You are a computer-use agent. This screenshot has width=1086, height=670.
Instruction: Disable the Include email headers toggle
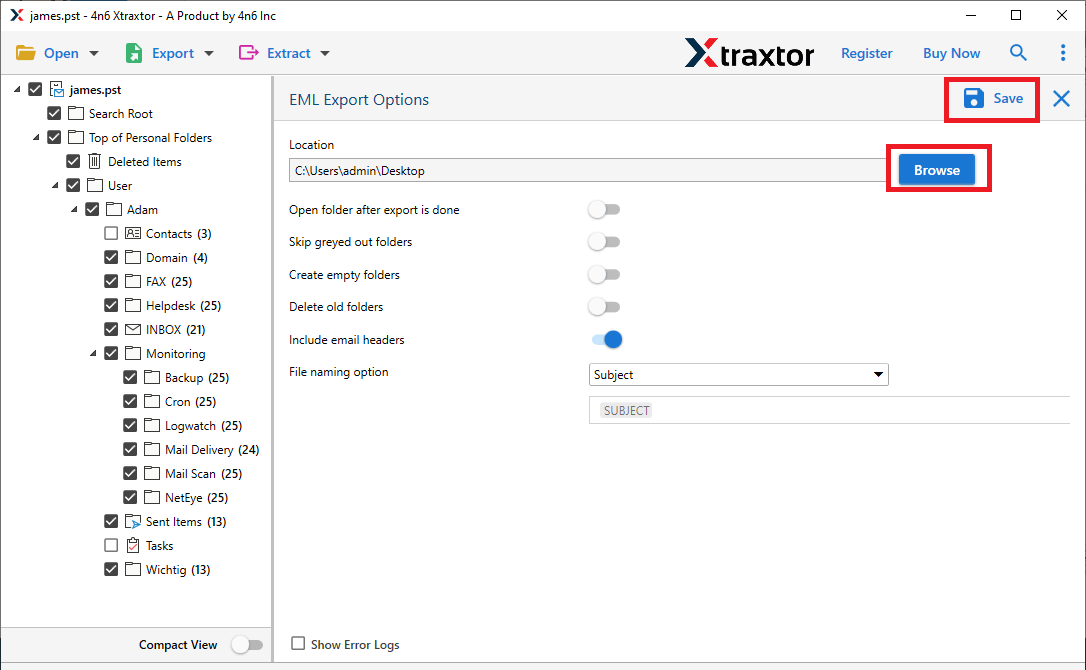point(606,339)
